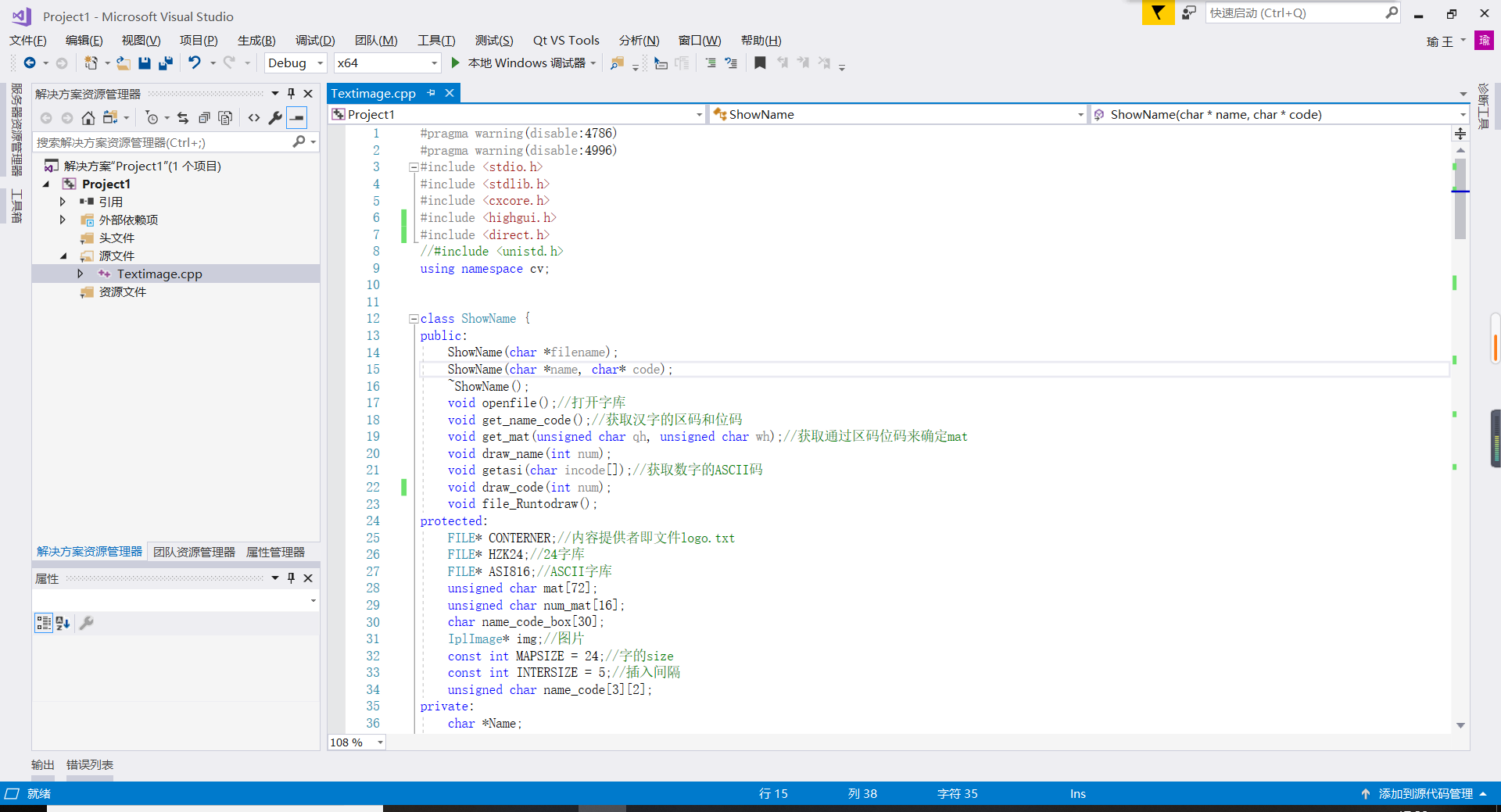The height and width of the screenshot is (812, 1501).
Task: Click the editor vertical scrollbar thumb
Action: point(1460,199)
